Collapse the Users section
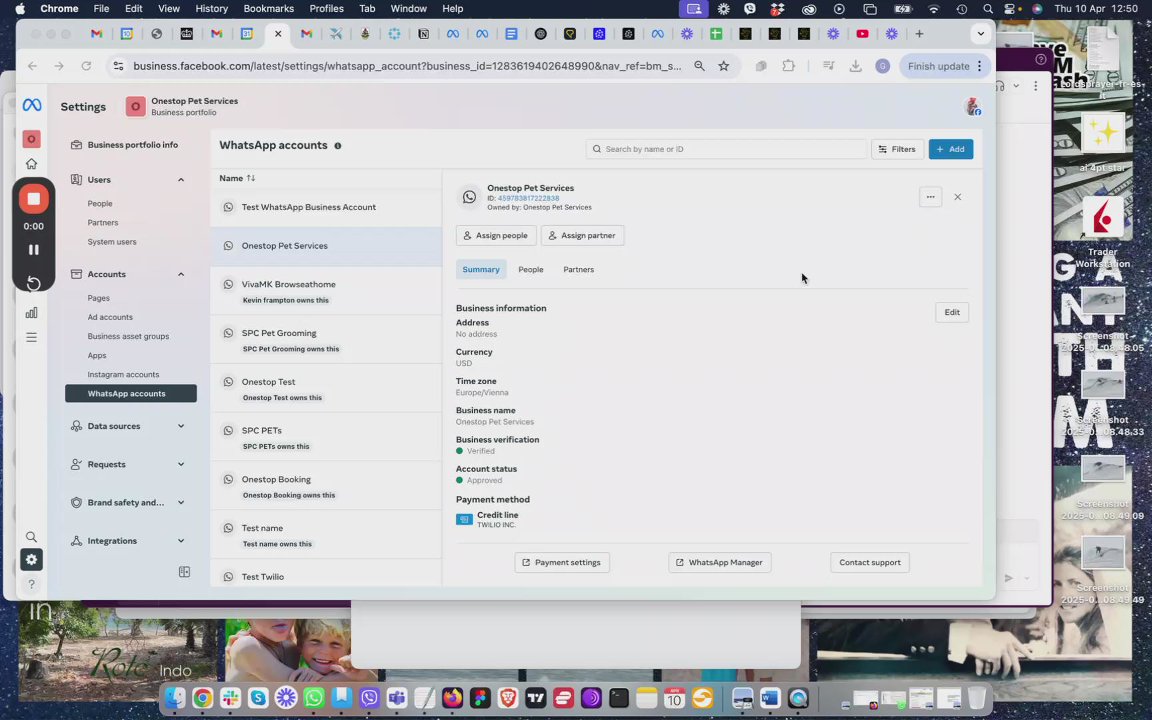 181,180
